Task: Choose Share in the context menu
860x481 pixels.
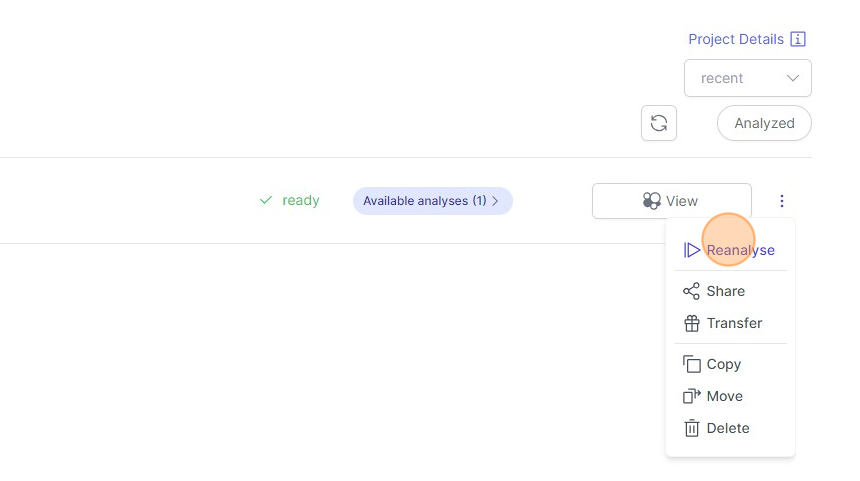Action: tap(725, 291)
